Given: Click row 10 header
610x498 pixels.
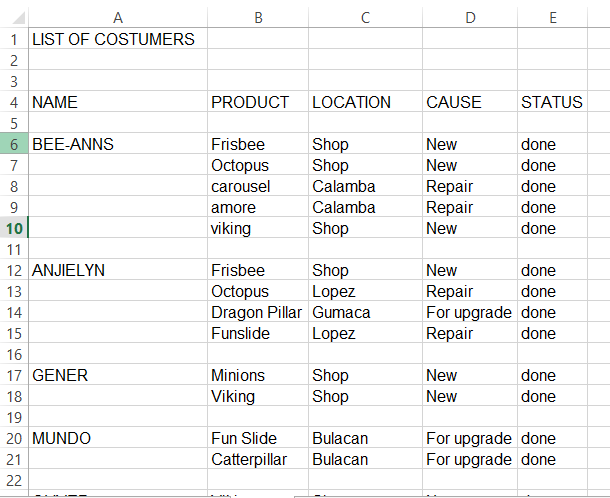Looking at the screenshot, I should tap(14, 228).
